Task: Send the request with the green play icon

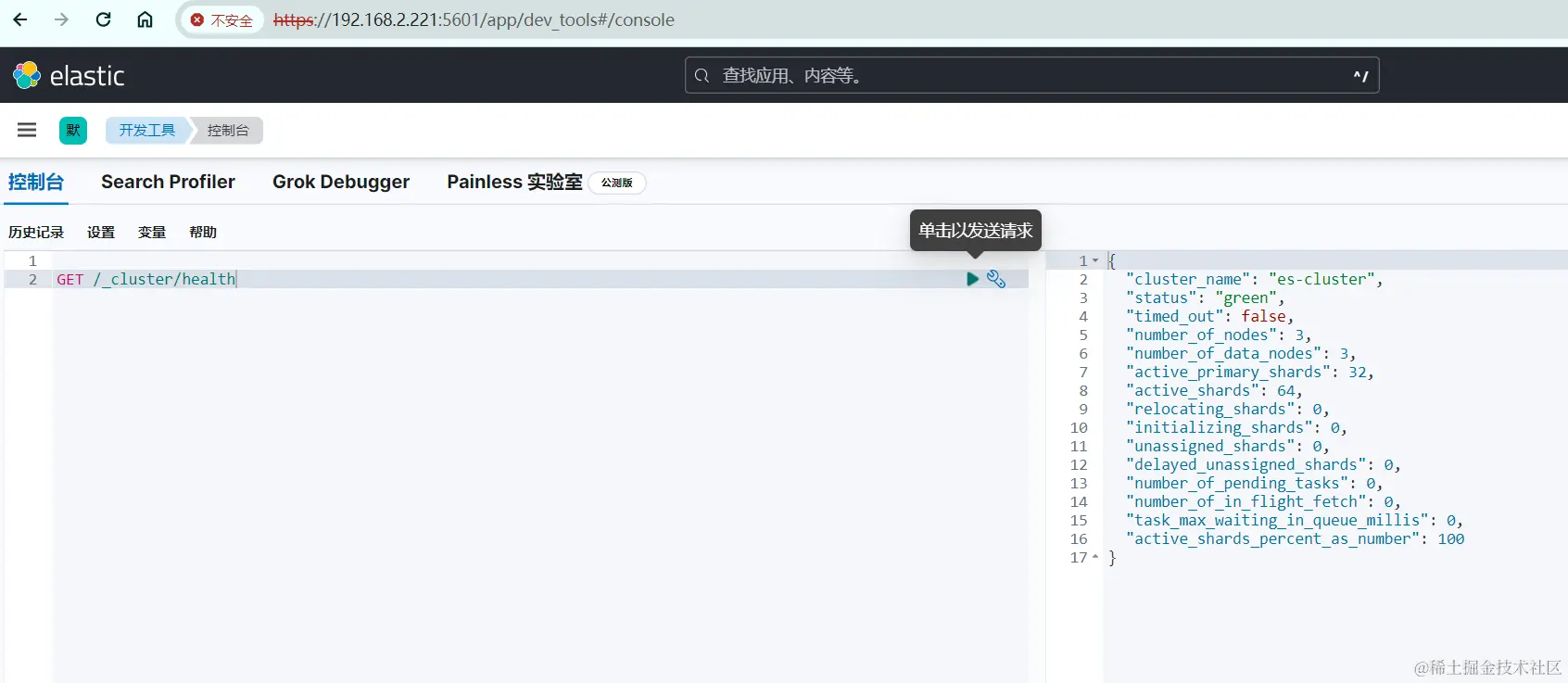Action: pos(972,279)
